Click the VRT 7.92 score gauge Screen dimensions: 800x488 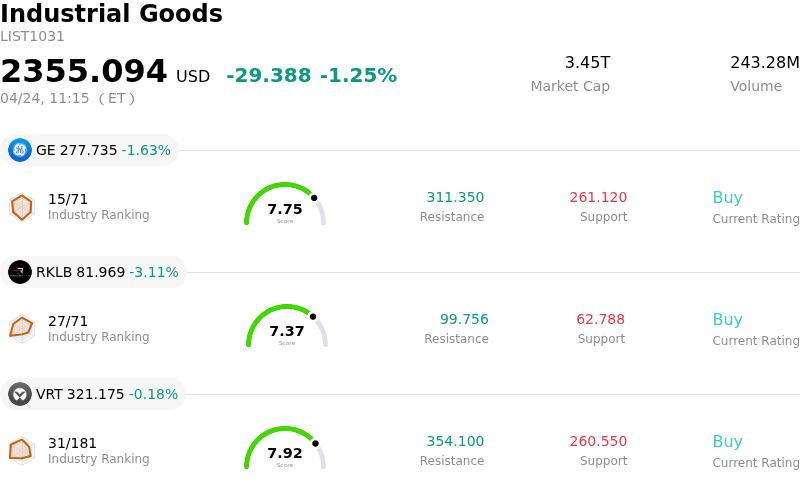[285, 450]
